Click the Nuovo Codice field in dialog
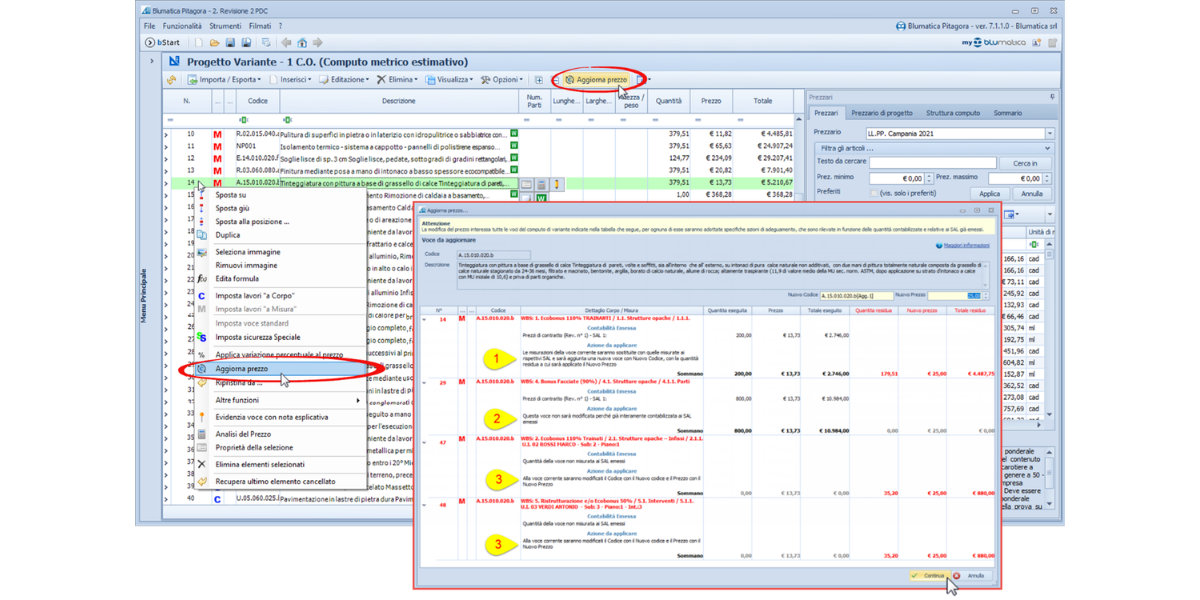1200x600 pixels. coord(856,296)
